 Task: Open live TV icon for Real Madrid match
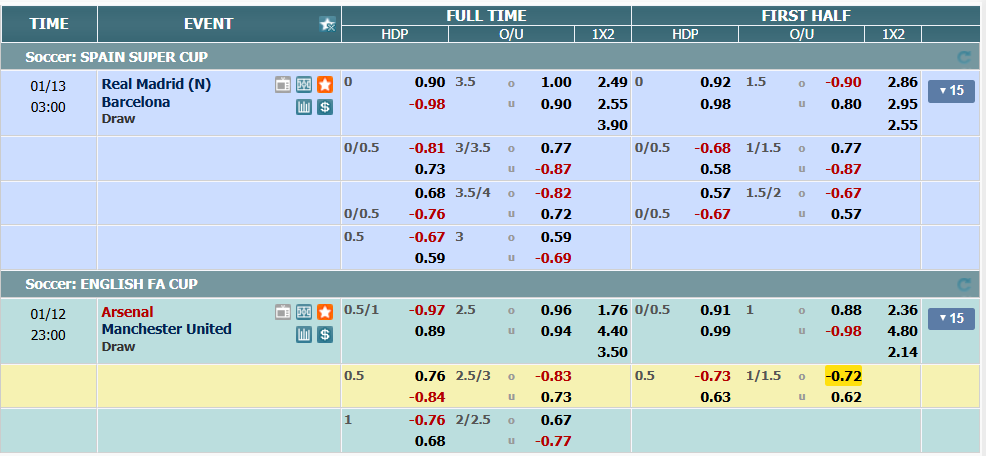pos(283,85)
